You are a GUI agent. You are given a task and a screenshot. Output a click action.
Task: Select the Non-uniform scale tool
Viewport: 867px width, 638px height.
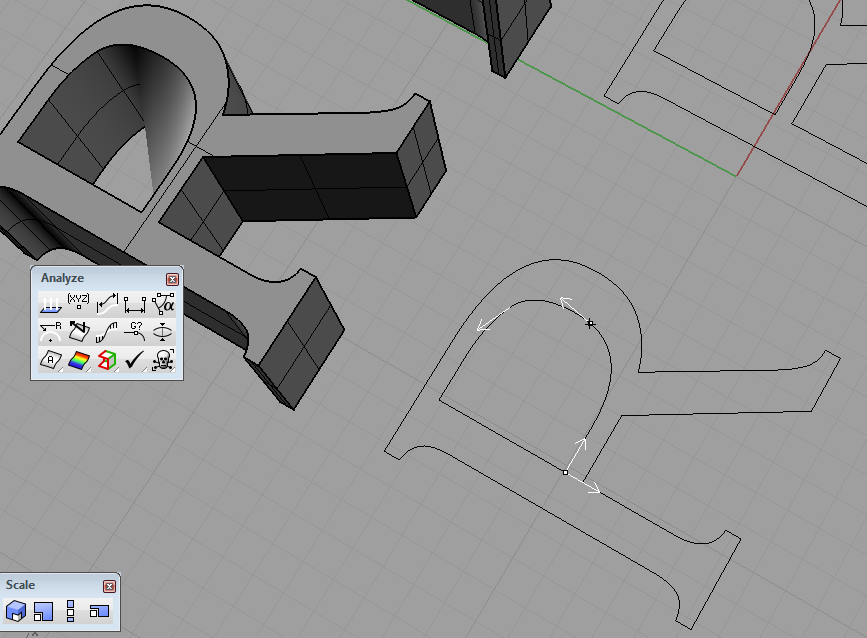(98, 611)
